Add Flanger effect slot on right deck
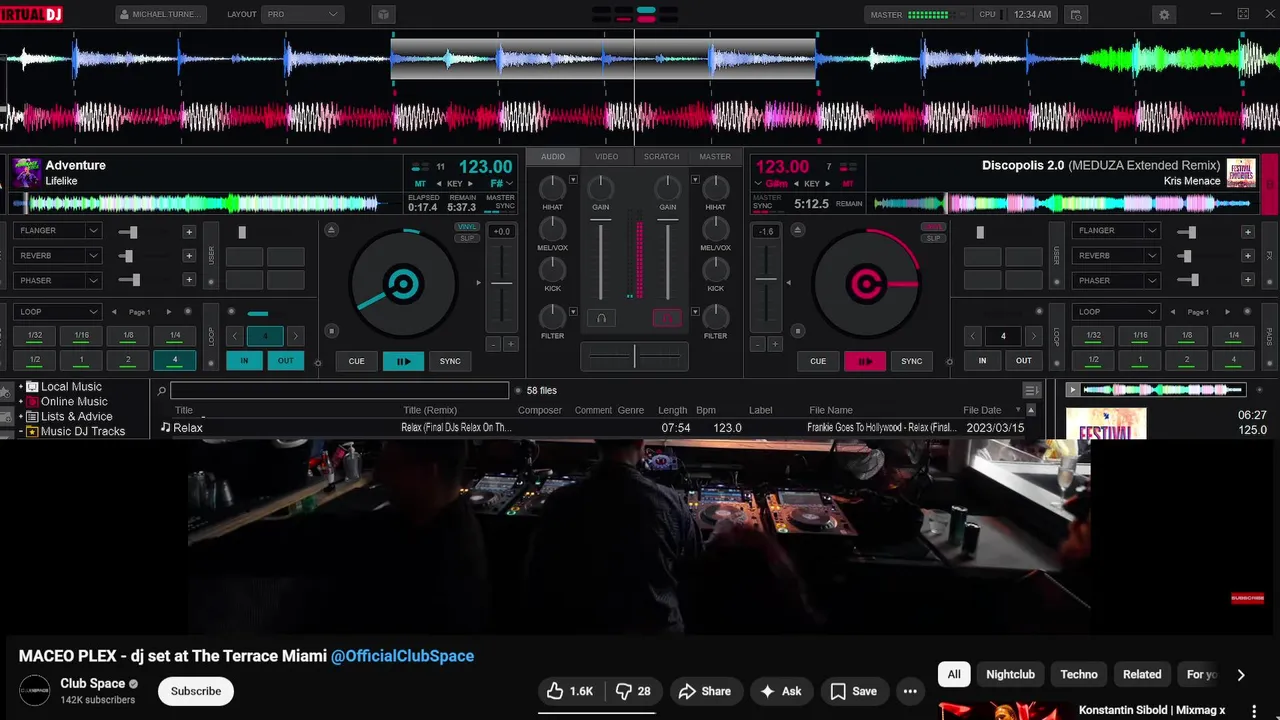This screenshot has height=720, width=1280. pos(1247,231)
